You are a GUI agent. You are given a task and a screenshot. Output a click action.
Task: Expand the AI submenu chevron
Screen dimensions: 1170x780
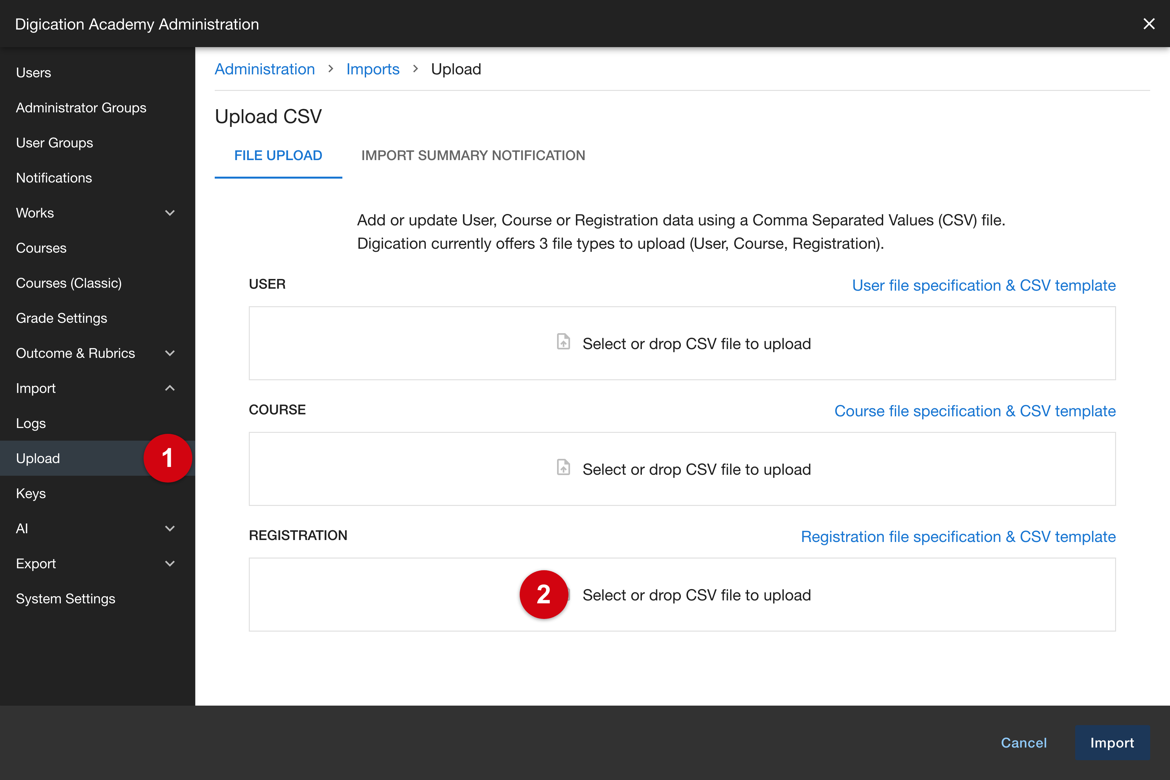pos(170,528)
